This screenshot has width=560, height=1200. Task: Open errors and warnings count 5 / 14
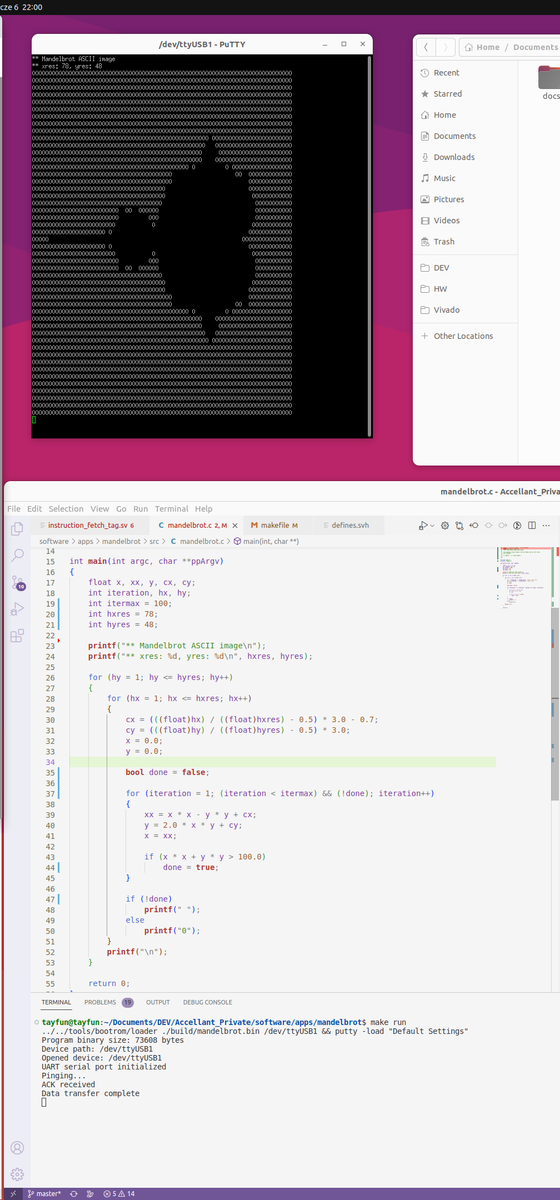click(x=119, y=1194)
